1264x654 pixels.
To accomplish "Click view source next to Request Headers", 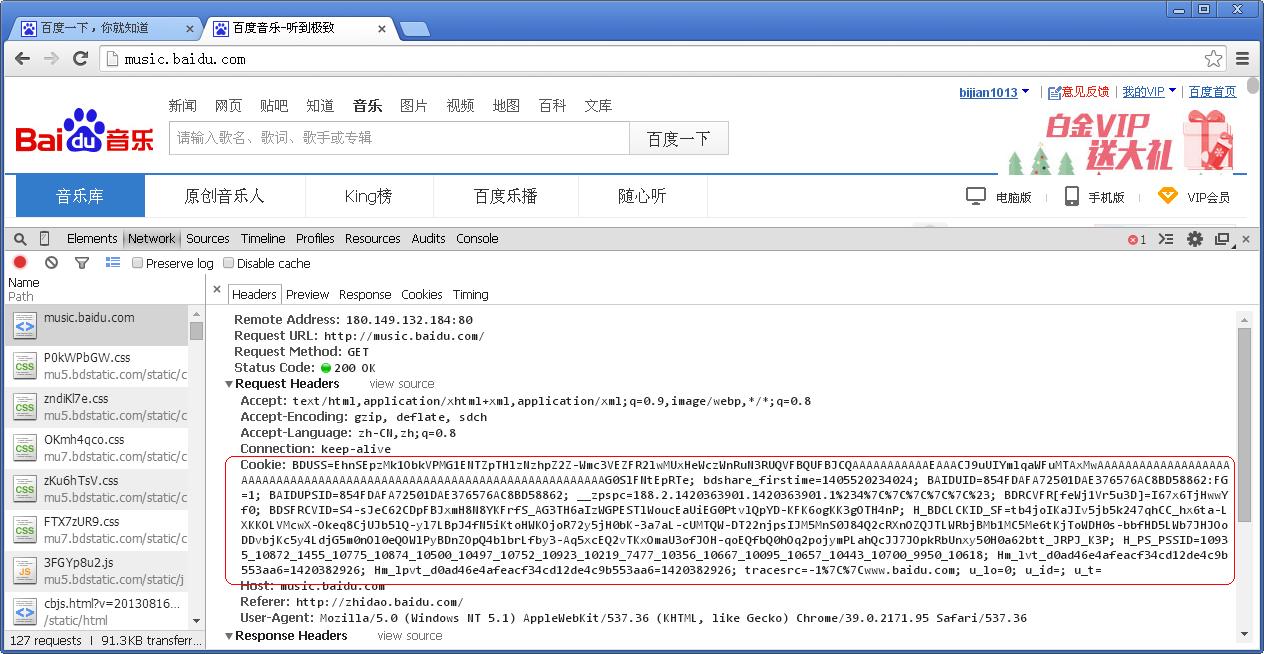I will 402,384.
